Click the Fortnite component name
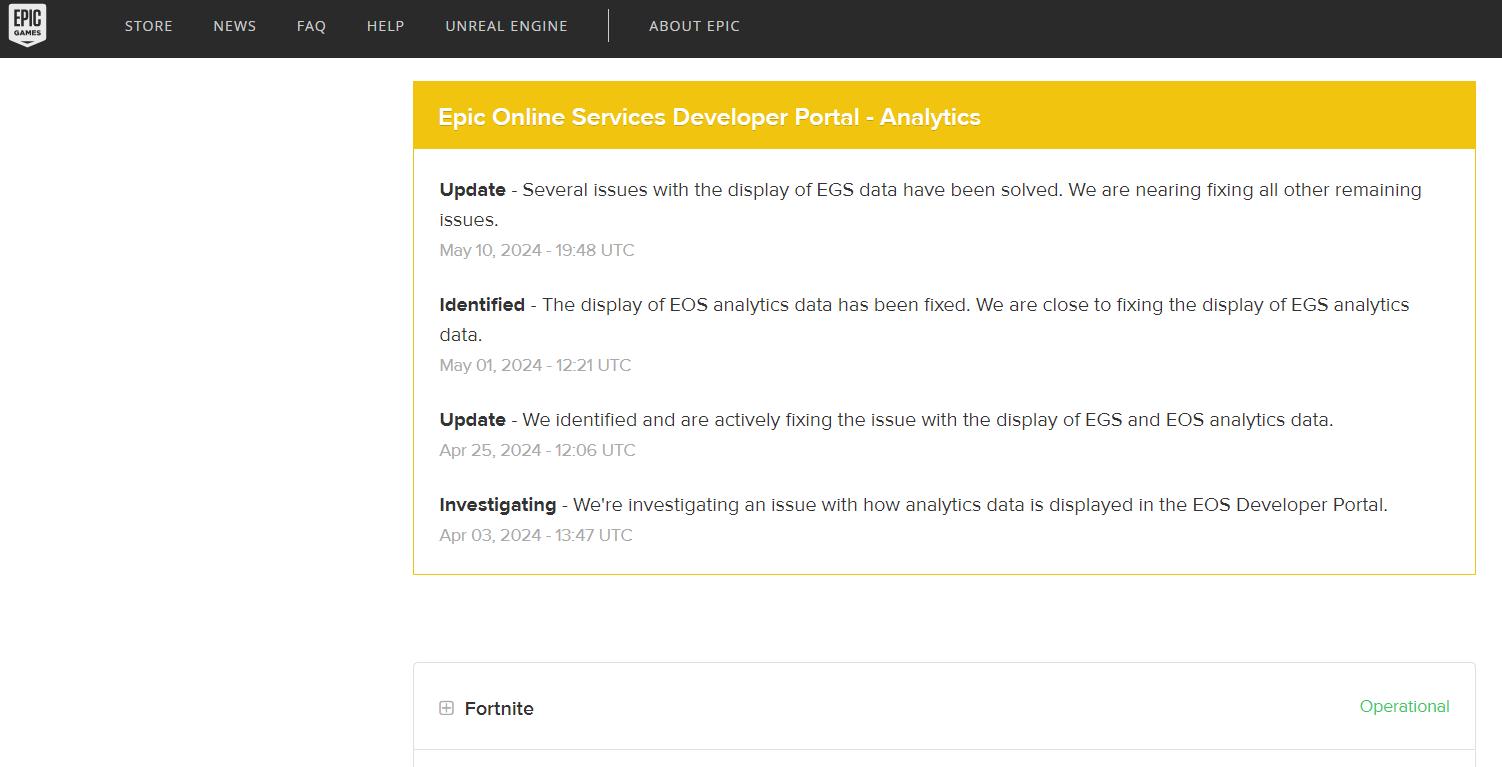This screenshot has width=1502, height=767. [499, 708]
